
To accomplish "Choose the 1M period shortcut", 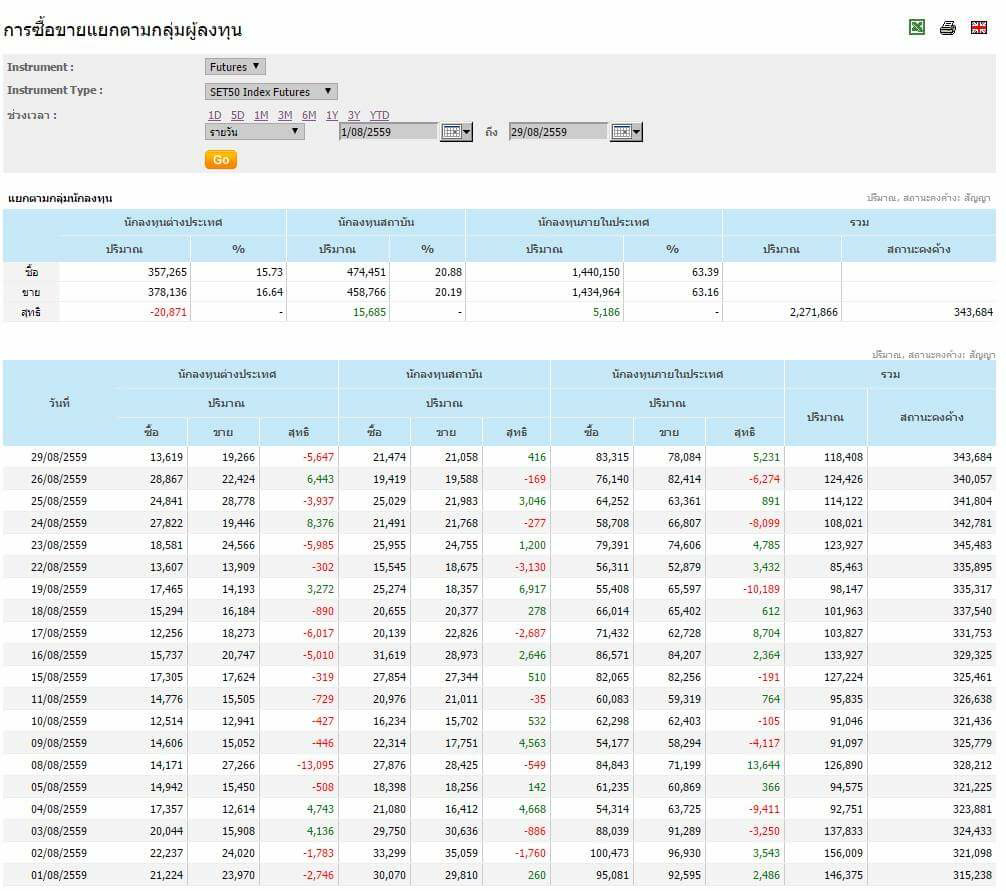I will (x=261, y=115).
